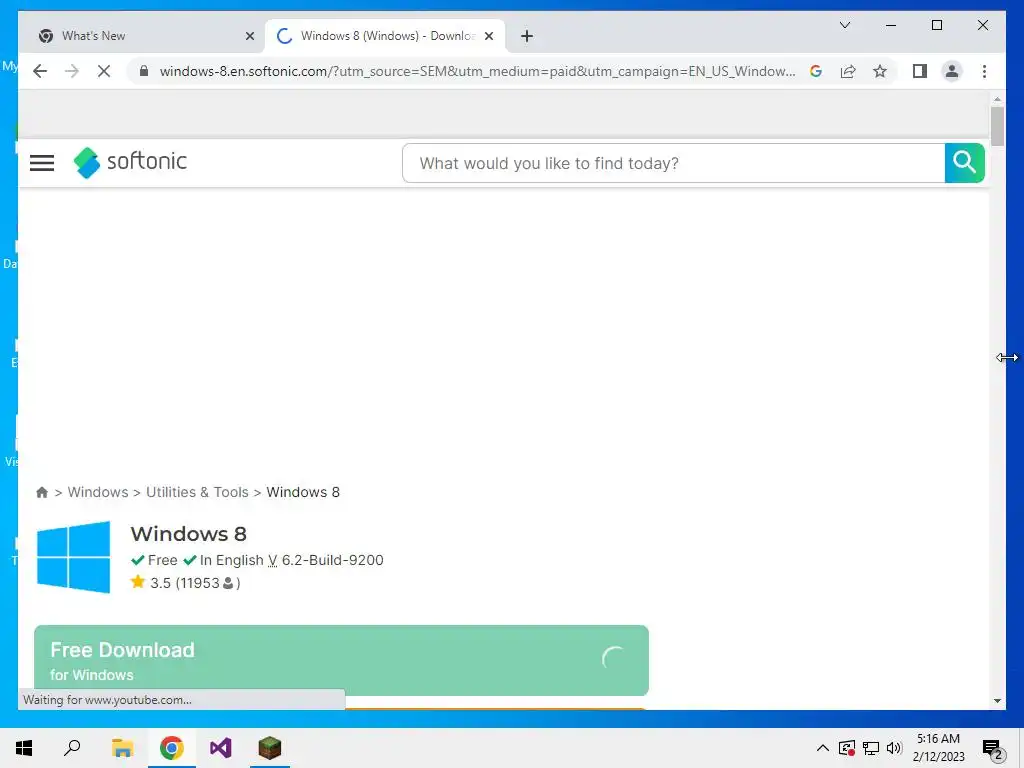Open taskbar search magnifier
The width and height of the screenshot is (1024, 768).
(72, 748)
